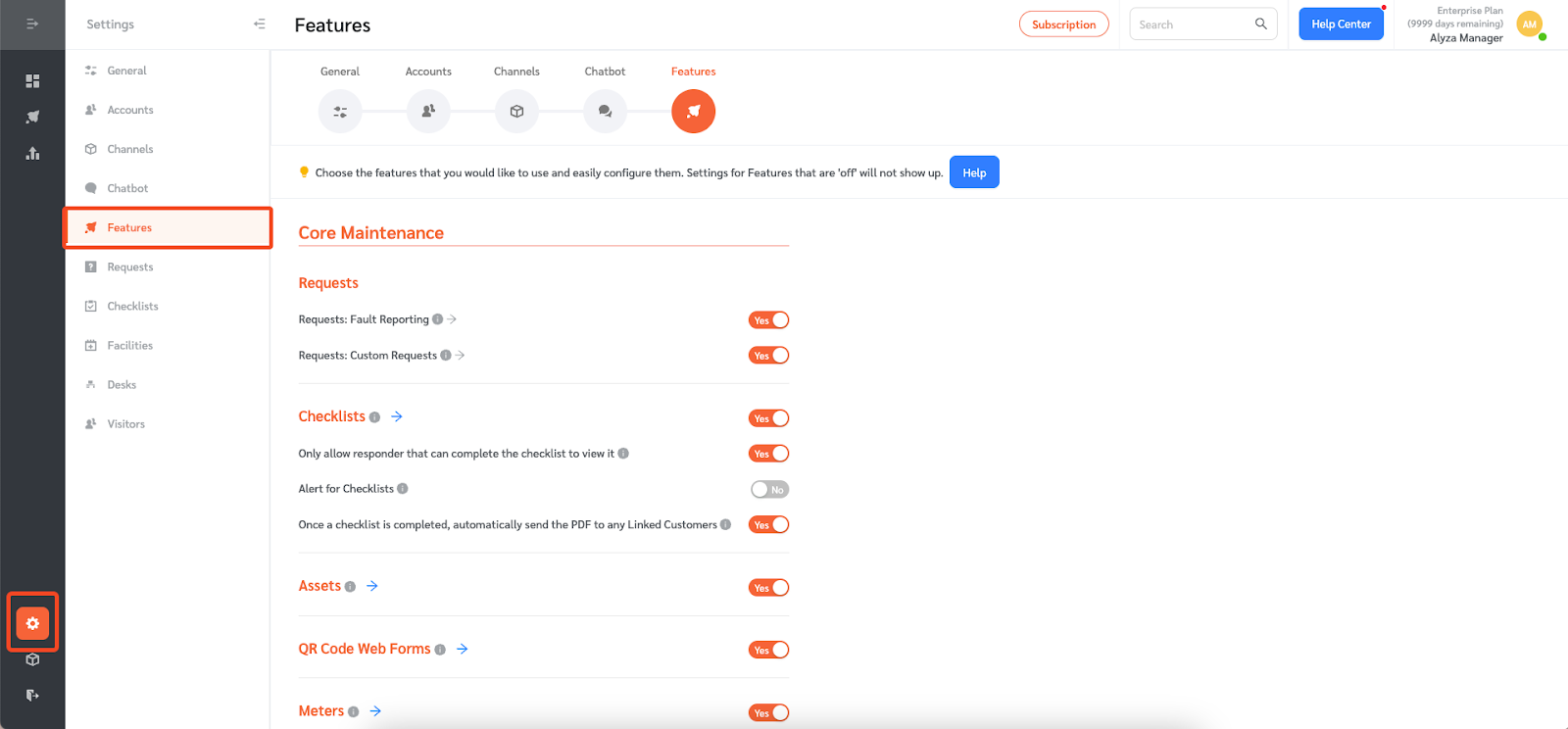Open Assets settings arrow
The width and height of the screenshot is (1568, 729).
click(x=372, y=586)
